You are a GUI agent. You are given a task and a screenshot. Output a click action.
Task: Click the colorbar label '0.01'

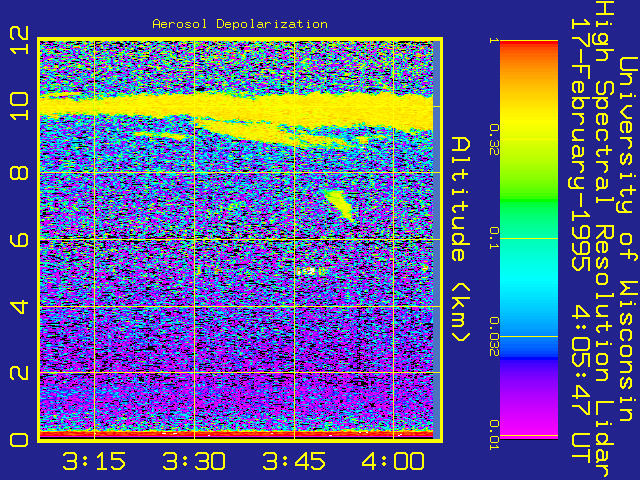494,435
